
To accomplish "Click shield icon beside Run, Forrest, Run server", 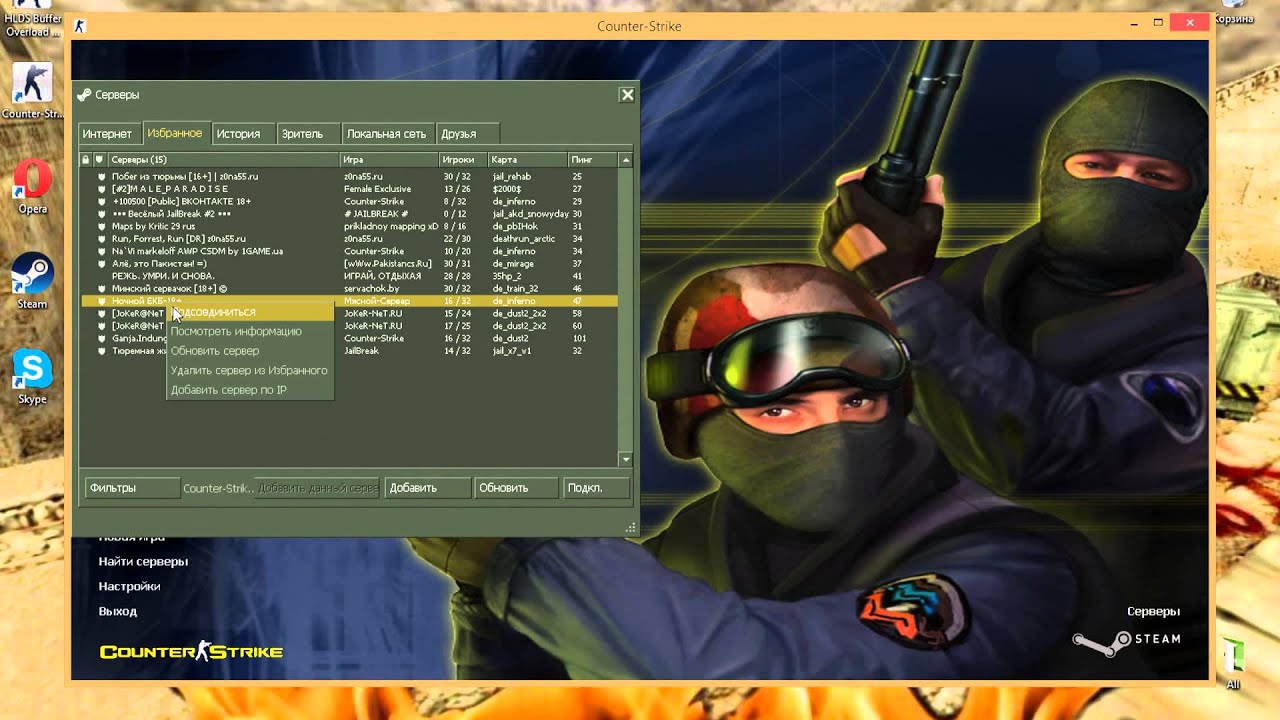I will coord(102,239).
